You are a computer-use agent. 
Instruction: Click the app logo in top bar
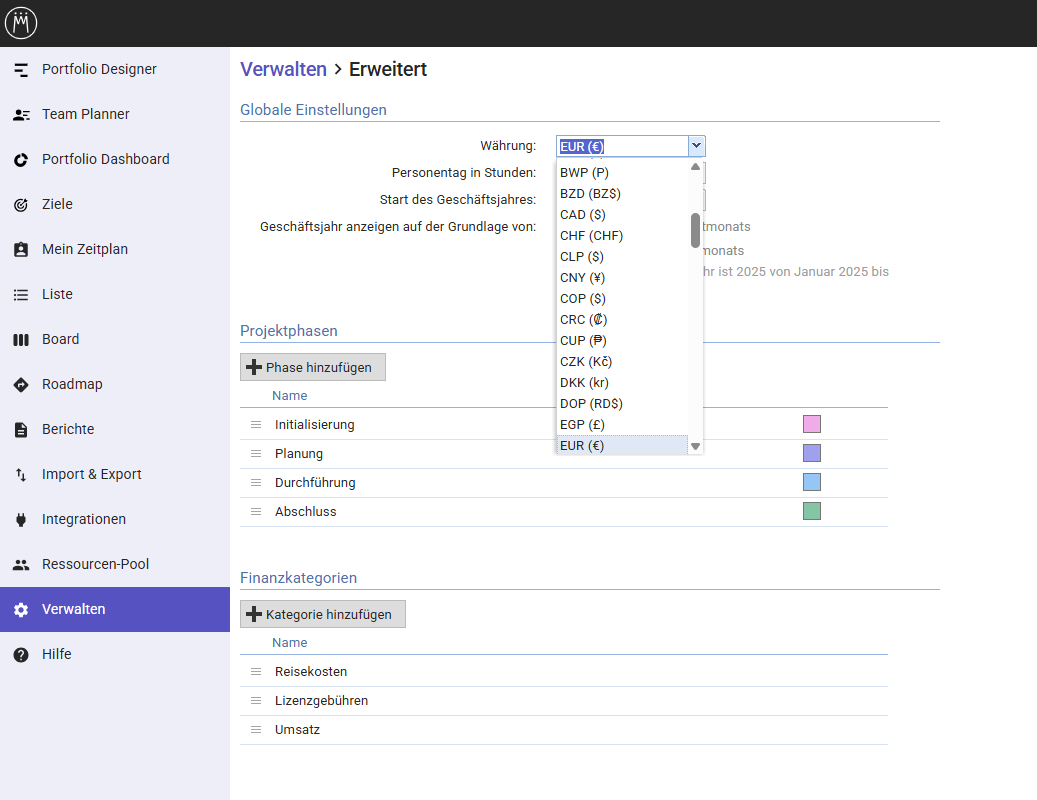click(21, 23)
